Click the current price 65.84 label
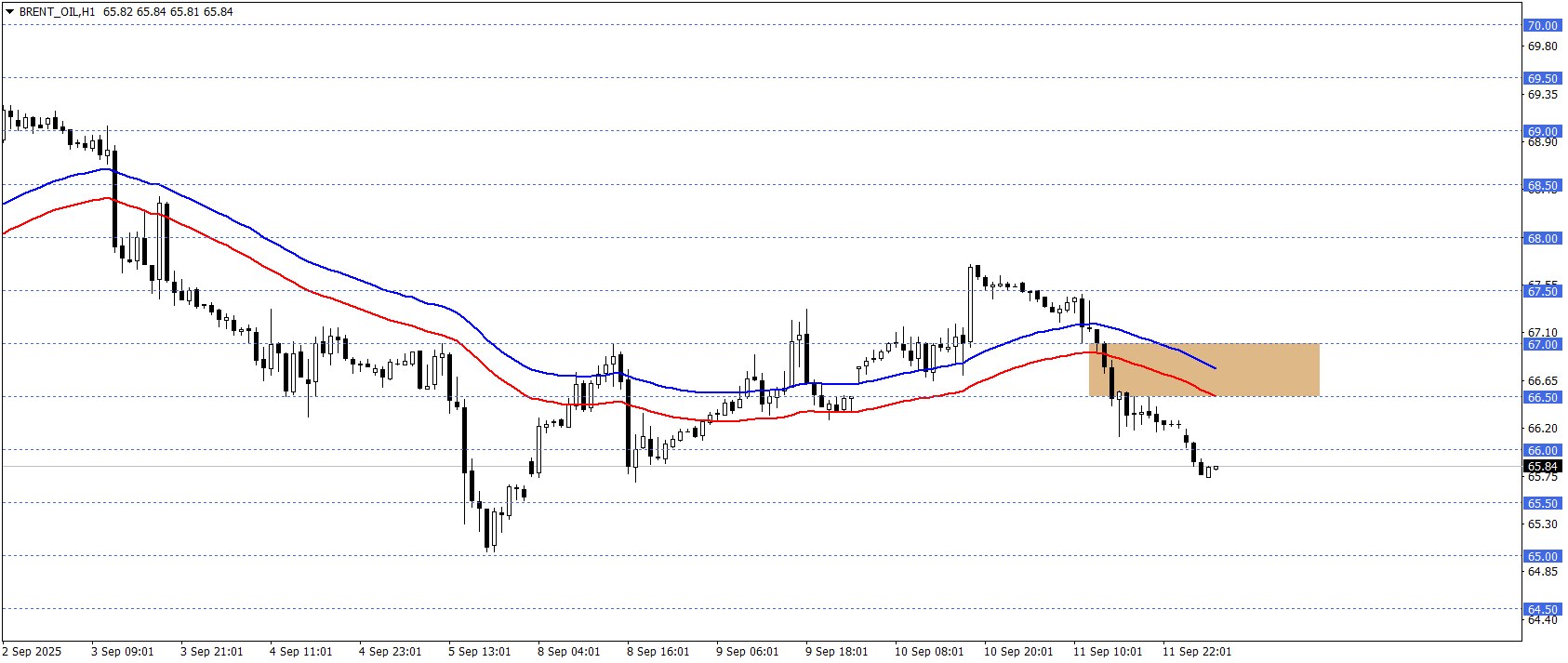1568x663 pixels. [x=1542, y=466]
